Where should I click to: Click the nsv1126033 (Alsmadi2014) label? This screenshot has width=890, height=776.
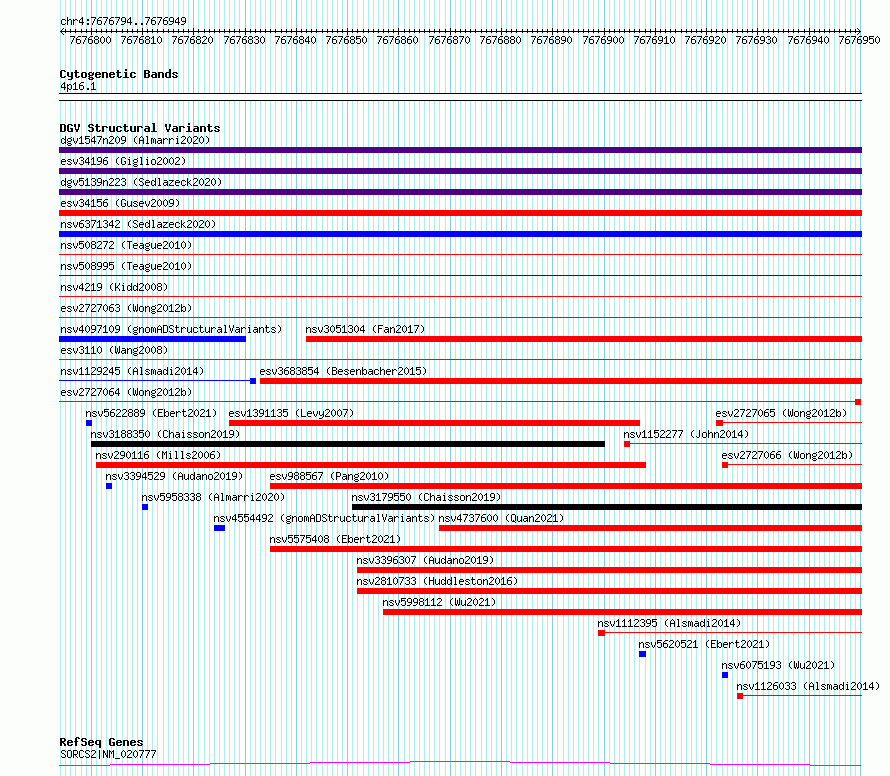point(808,686)
